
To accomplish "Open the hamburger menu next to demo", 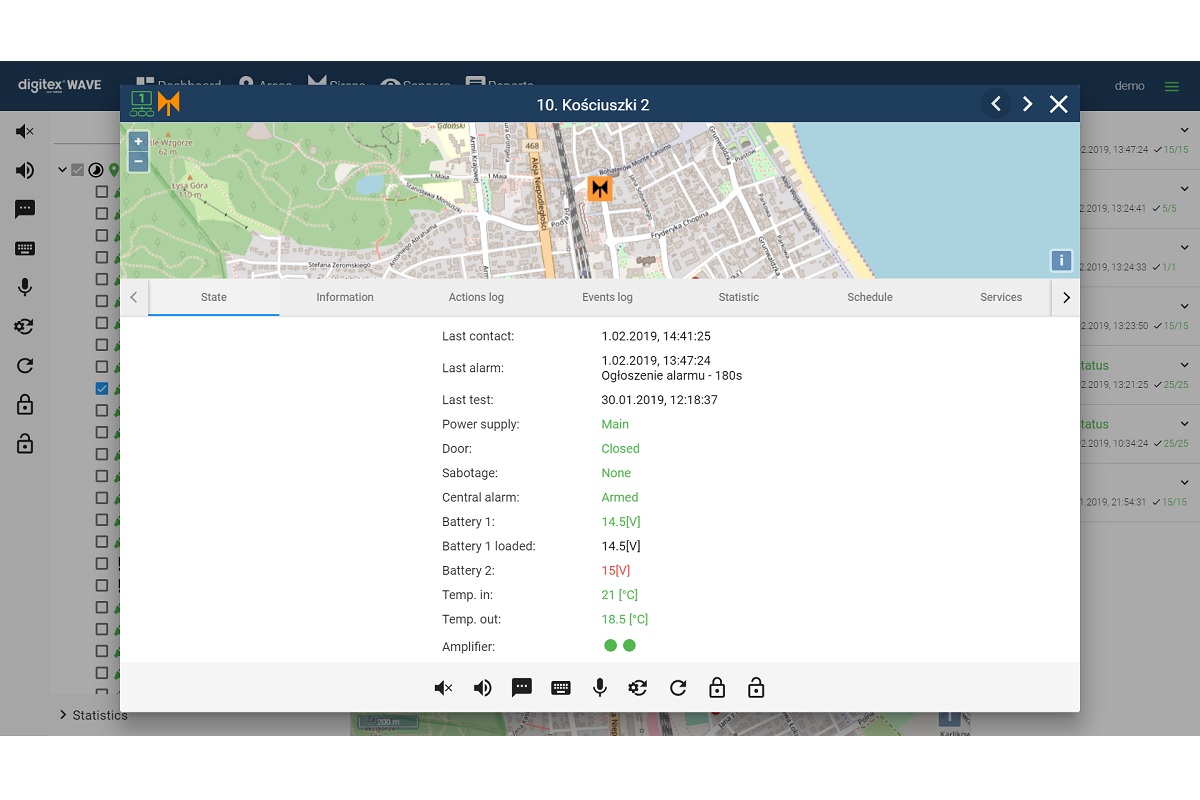I will pos(1171,86).
